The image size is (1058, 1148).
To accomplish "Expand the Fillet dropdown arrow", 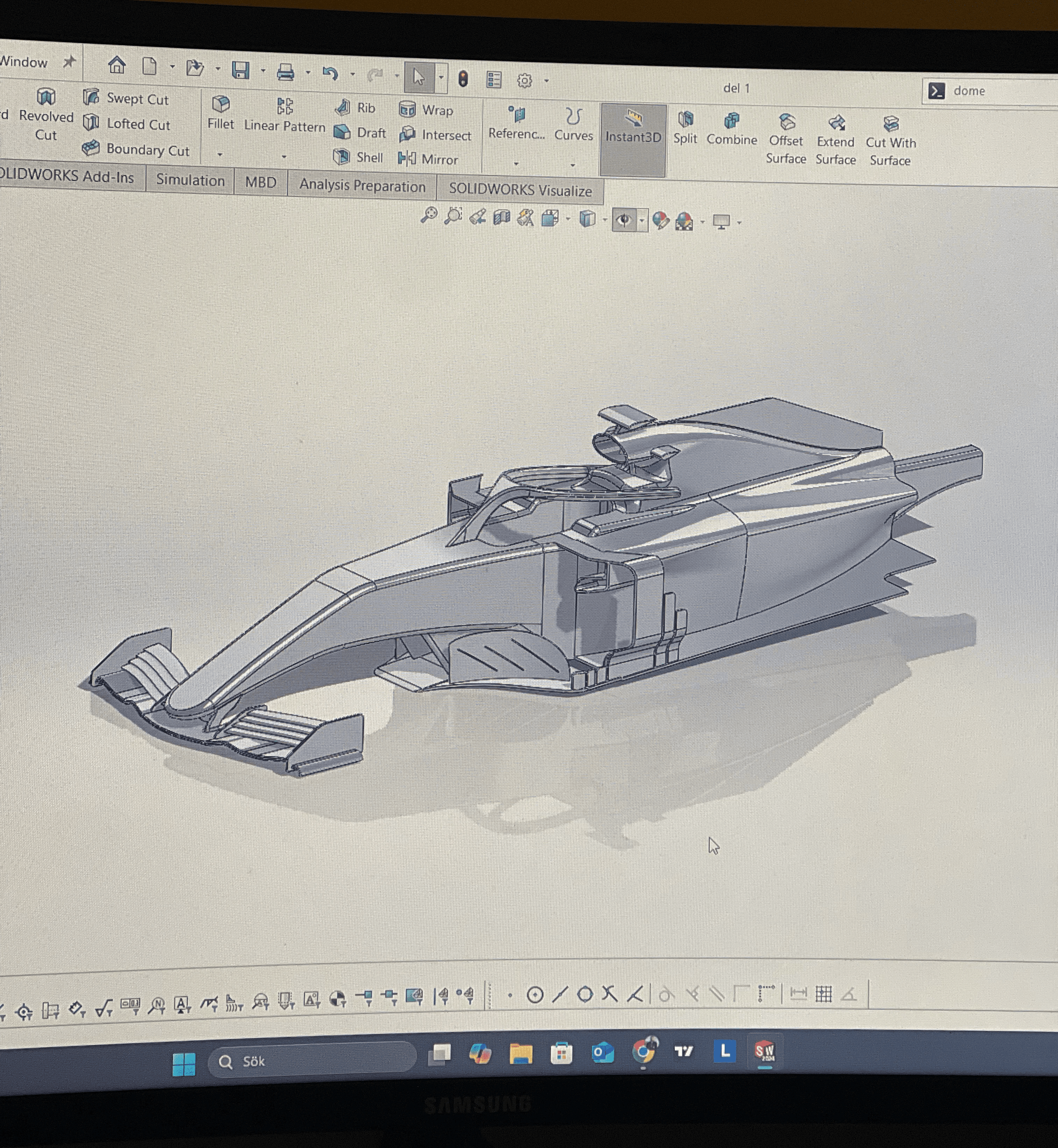I will pyautogui.click(x=220, y=155).
